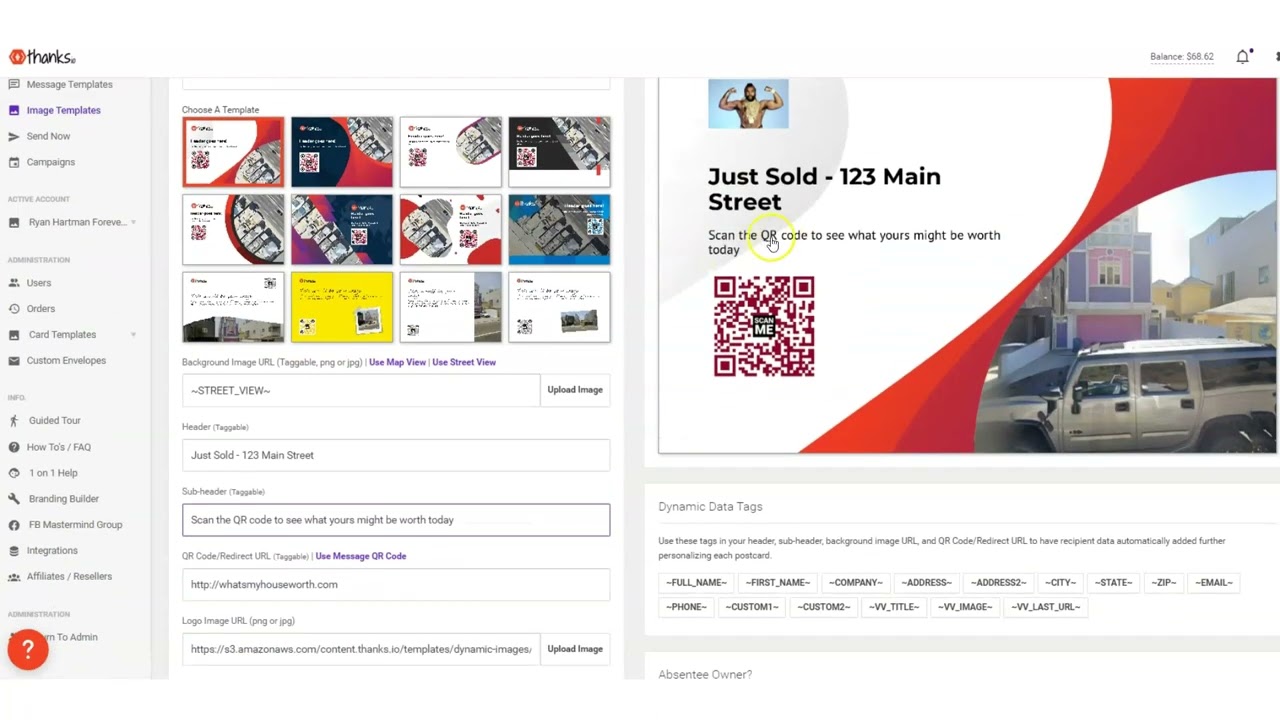Click the Orders clock icon
Viewport: 1280px width, 720px height.
click(14, 309)
